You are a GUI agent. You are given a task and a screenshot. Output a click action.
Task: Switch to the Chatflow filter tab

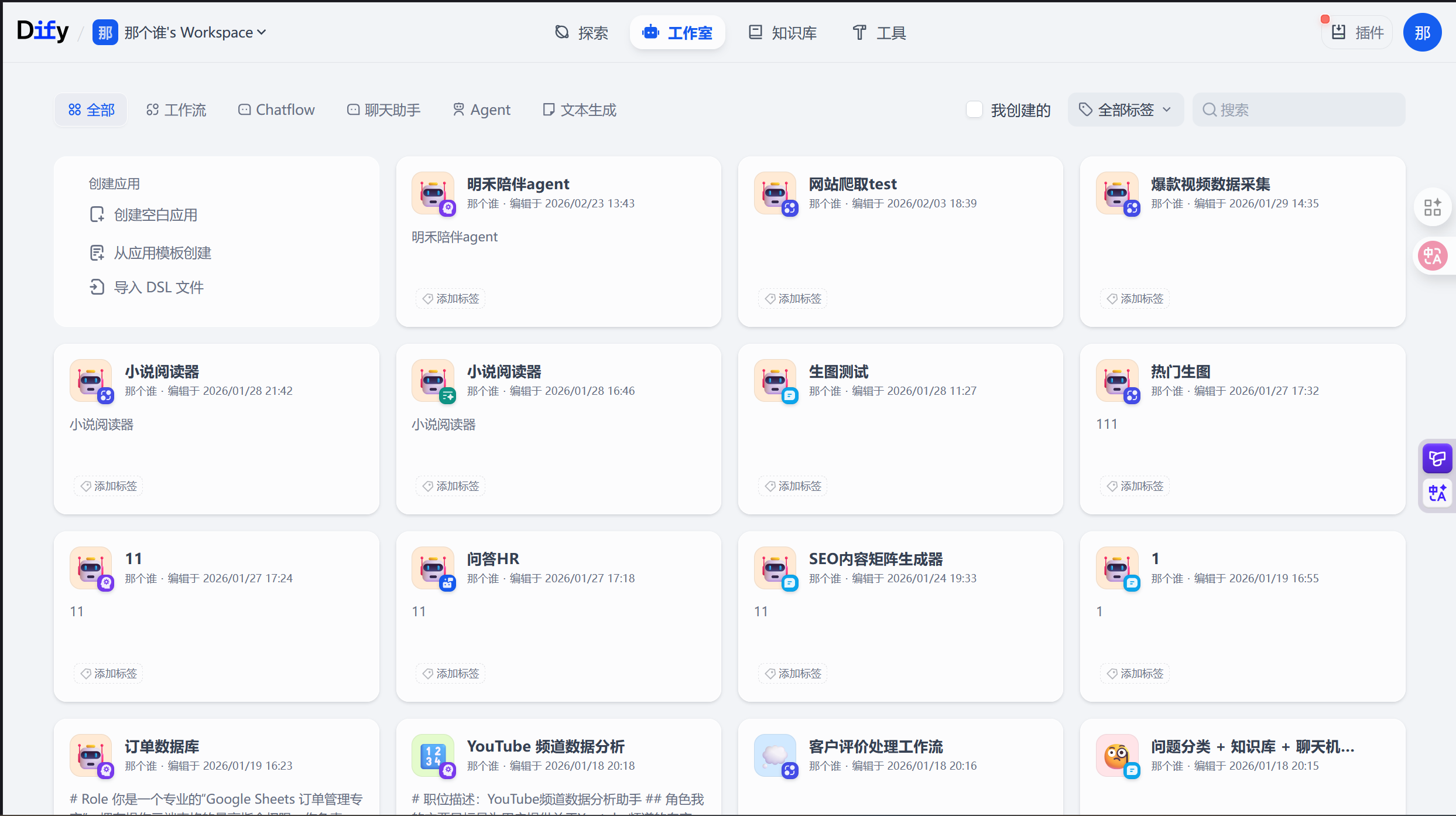tap(276, 109)
